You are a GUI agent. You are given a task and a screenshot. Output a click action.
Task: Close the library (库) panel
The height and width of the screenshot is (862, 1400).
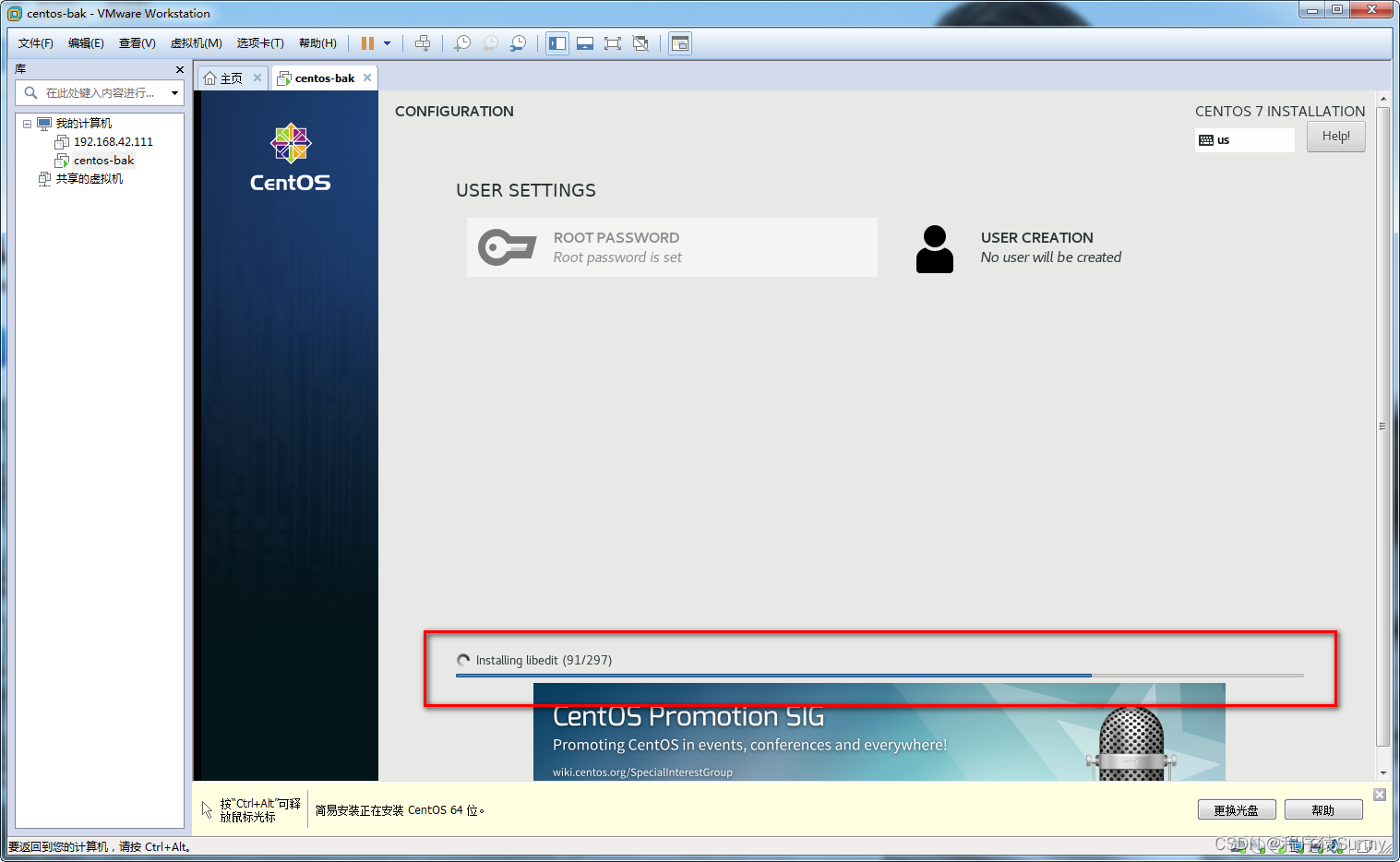click(179, 69)
